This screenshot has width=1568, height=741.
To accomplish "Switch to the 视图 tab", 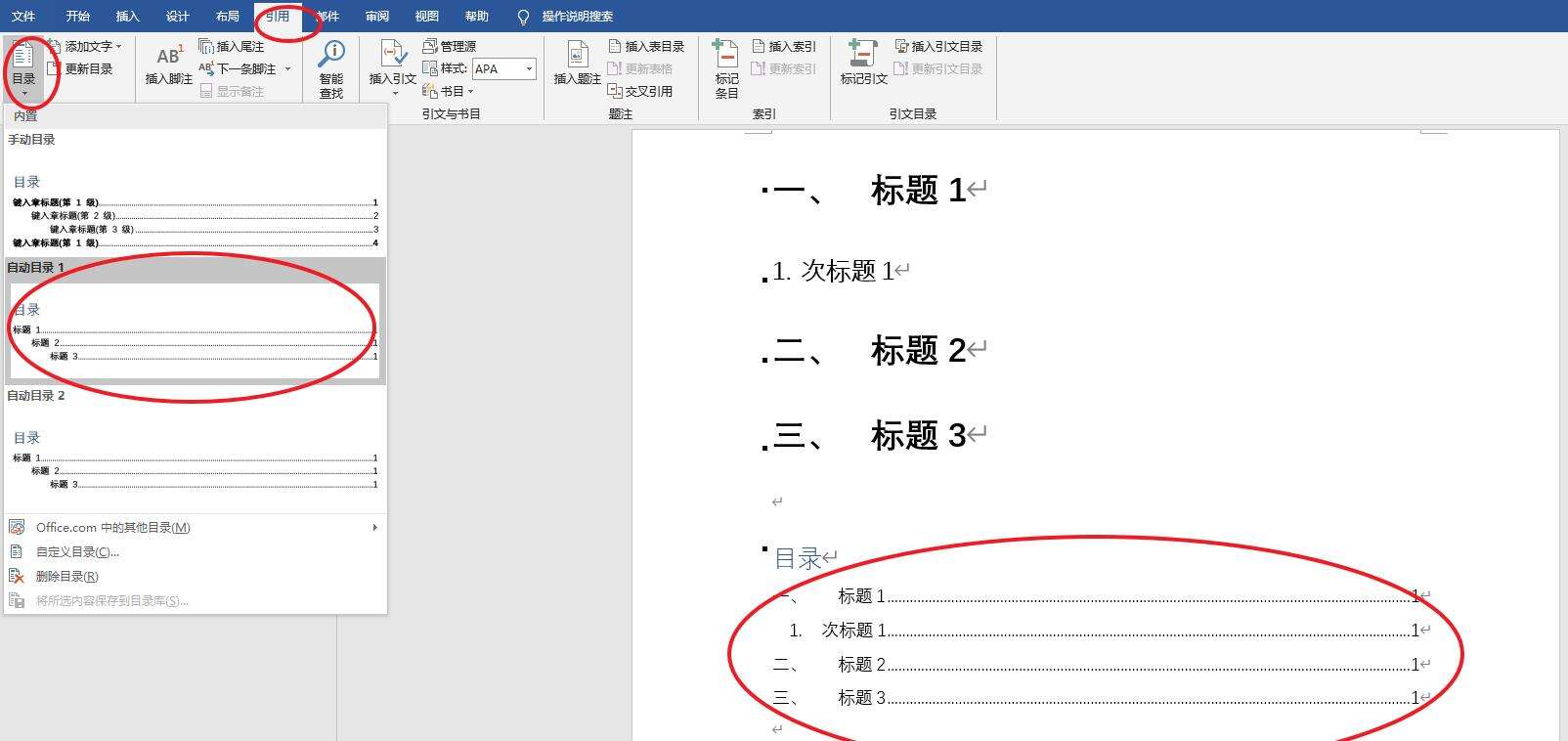I will pos(427,17).
